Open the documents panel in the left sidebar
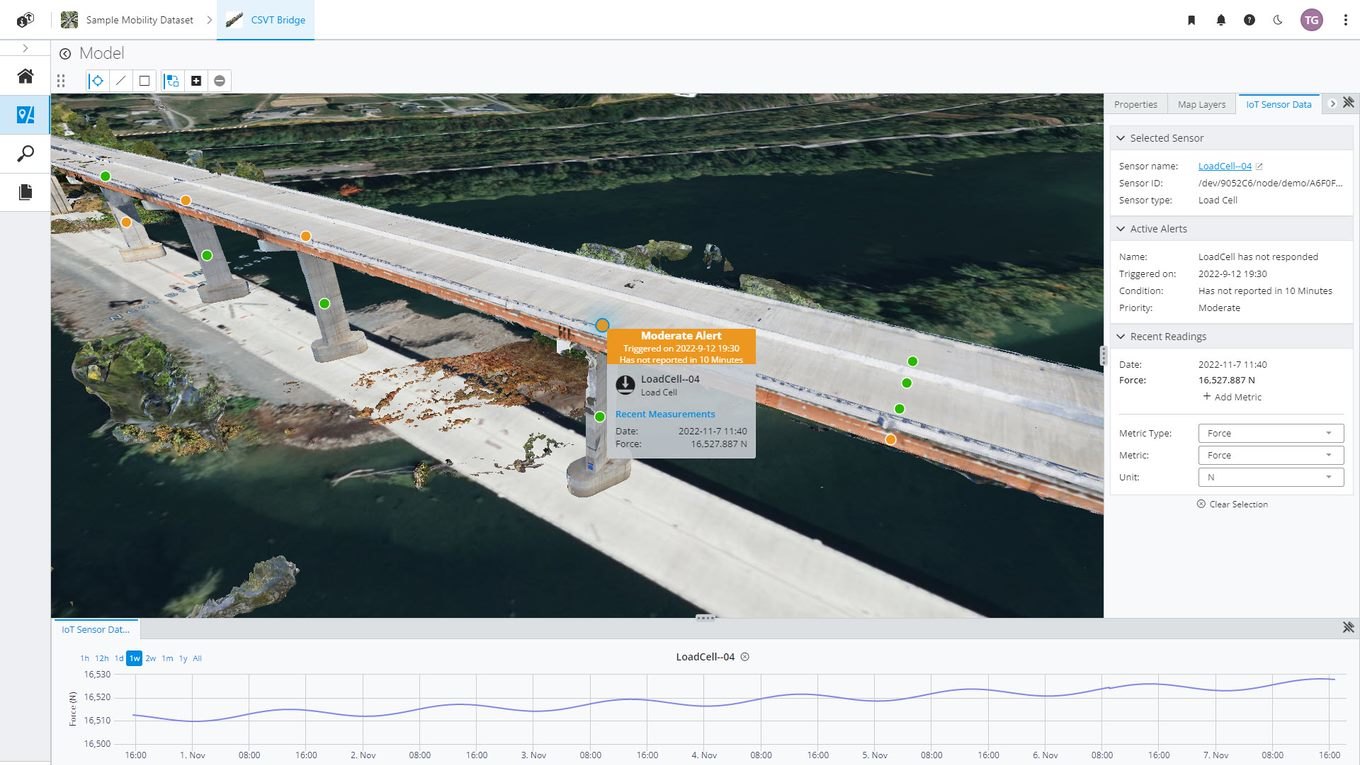The image size is (1360, 765). click(24, 190)
